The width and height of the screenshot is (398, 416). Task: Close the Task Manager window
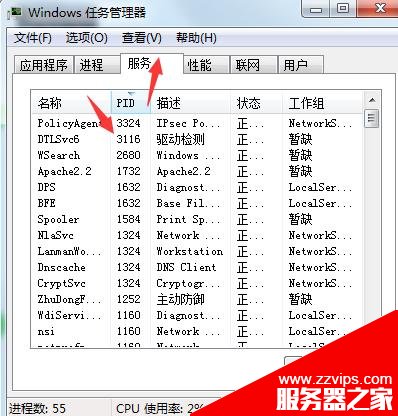(377, 9)
